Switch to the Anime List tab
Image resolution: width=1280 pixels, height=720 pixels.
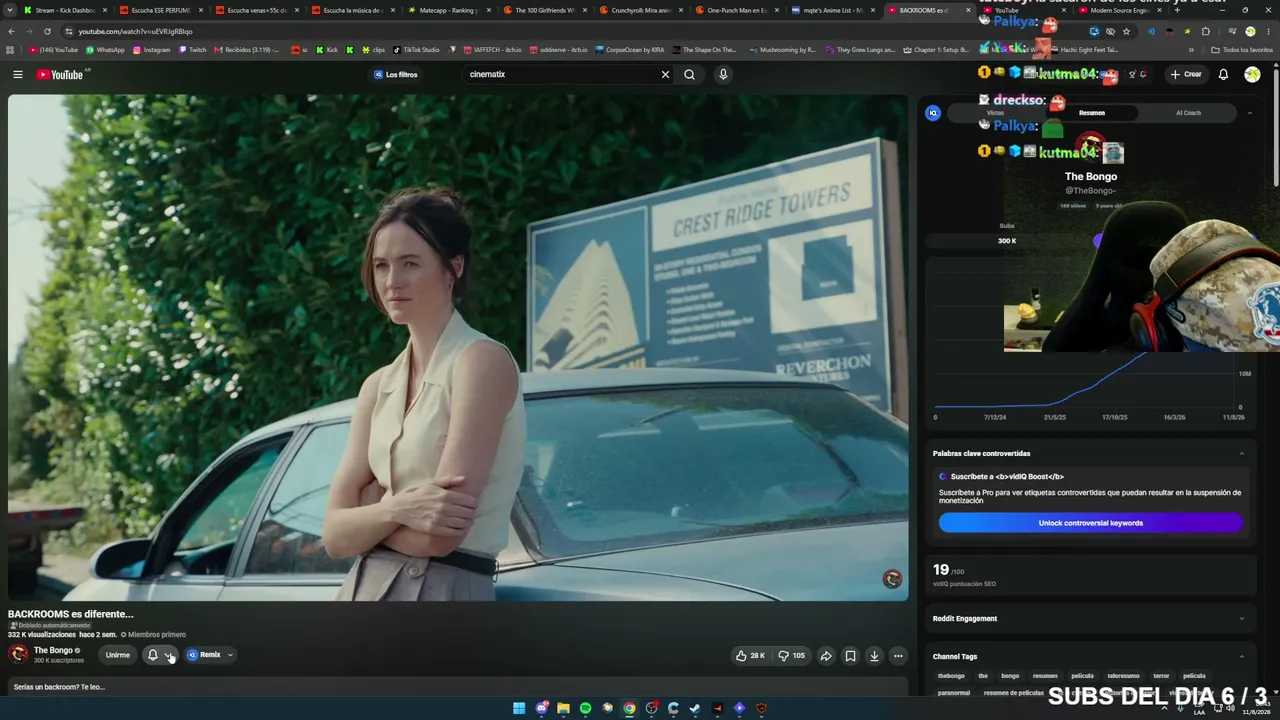click(x=832, y=10)
